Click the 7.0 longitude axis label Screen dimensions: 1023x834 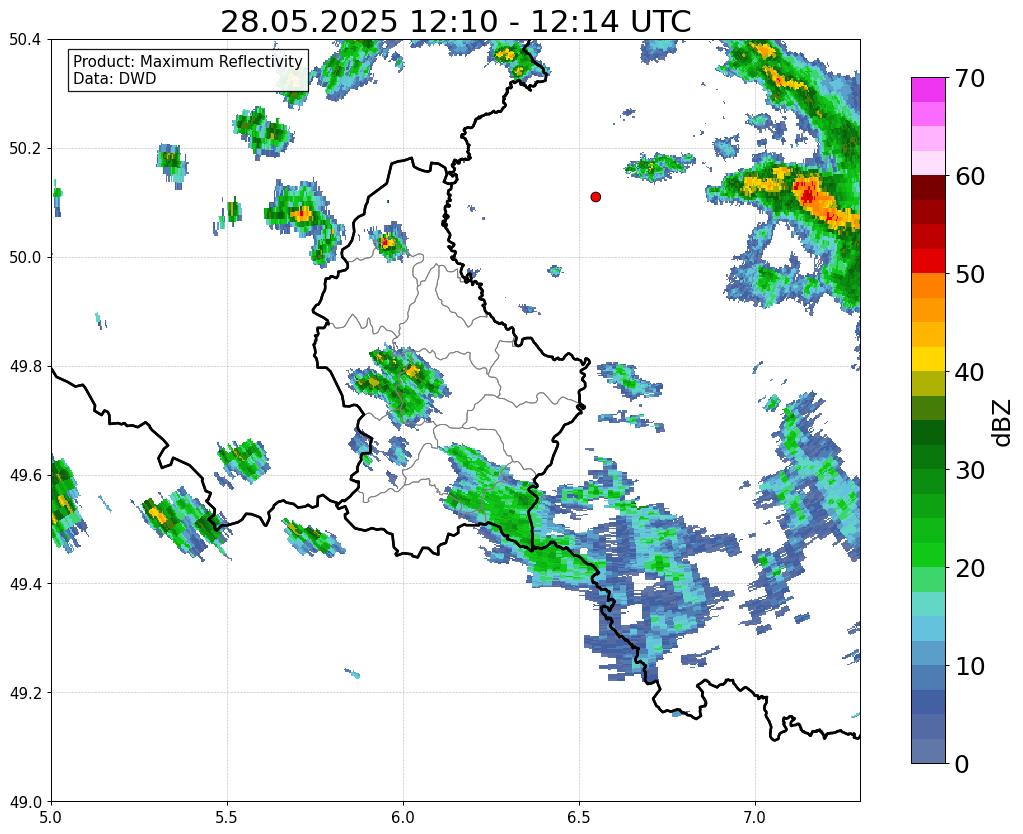[x=755, y=817]
